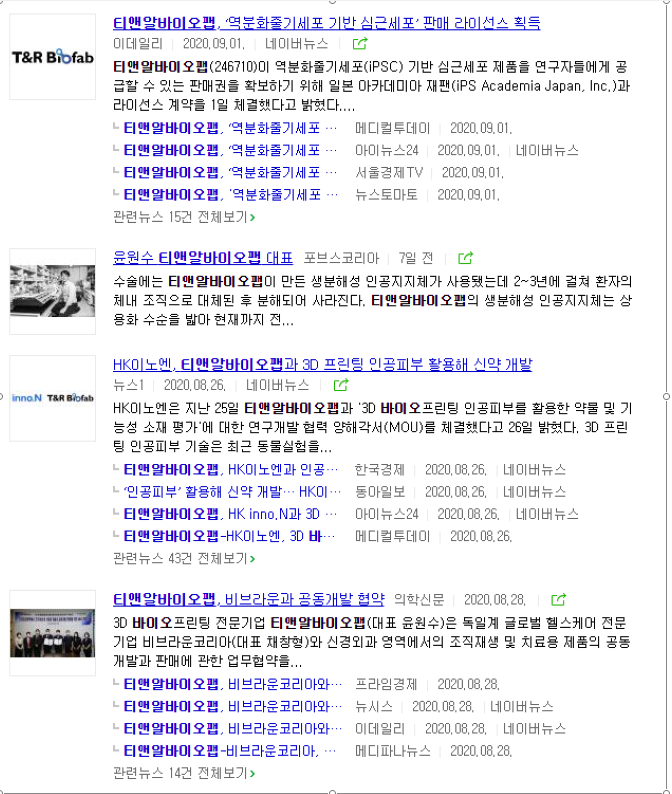Expand 관련뉴스 43건 전체보기
The height and width of the screenshot is (794, 672).
(x=184, y=559)
